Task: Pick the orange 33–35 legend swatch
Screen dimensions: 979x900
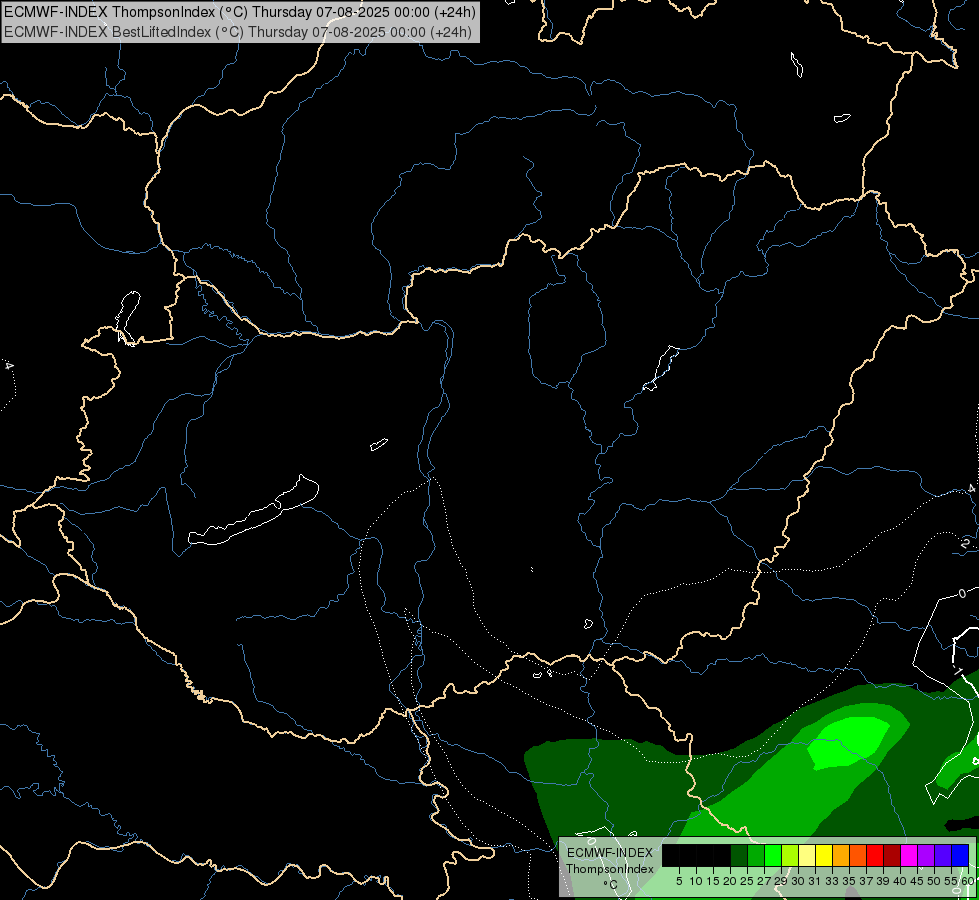Action: [x=841, y=855]
